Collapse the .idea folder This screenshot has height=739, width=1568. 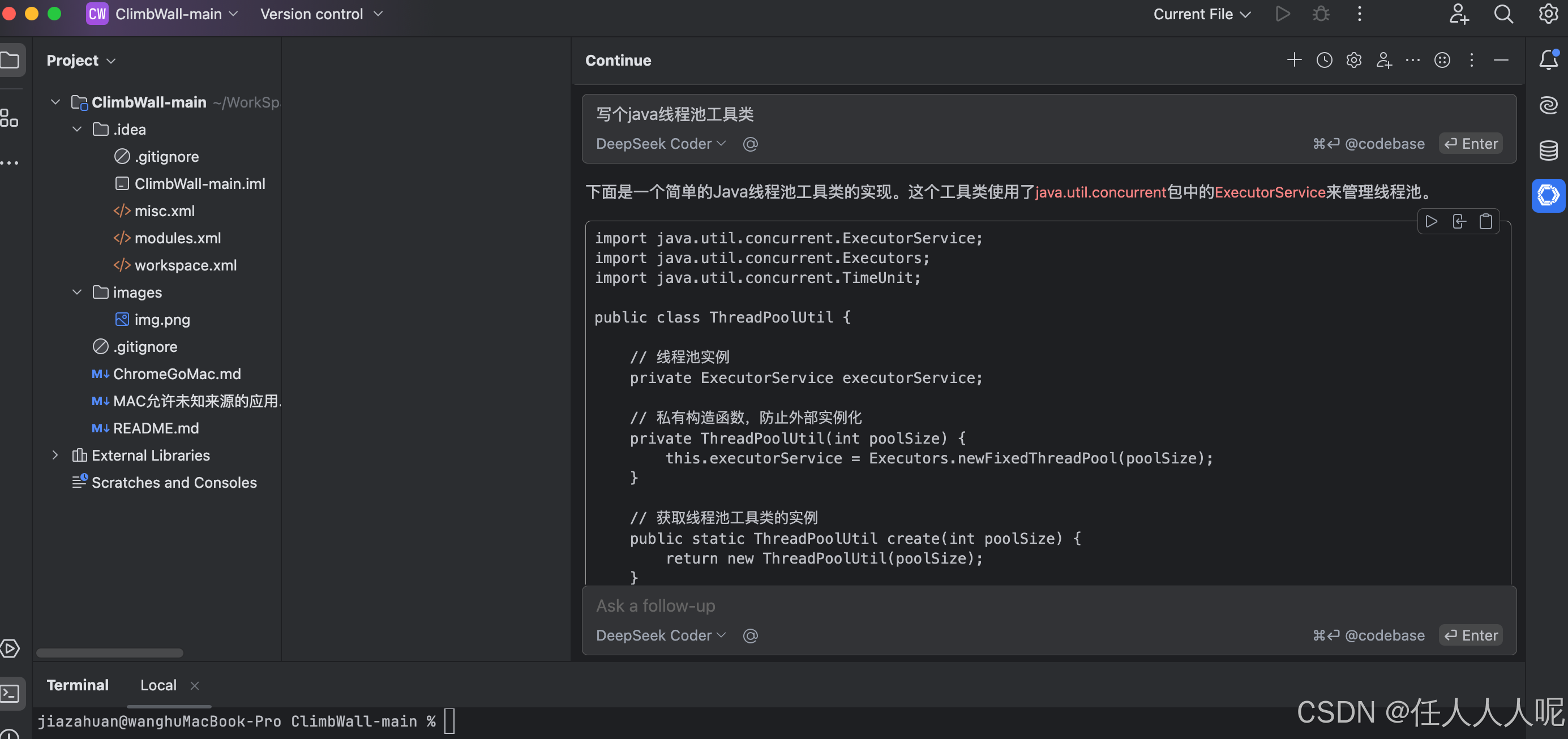(76, 129)
